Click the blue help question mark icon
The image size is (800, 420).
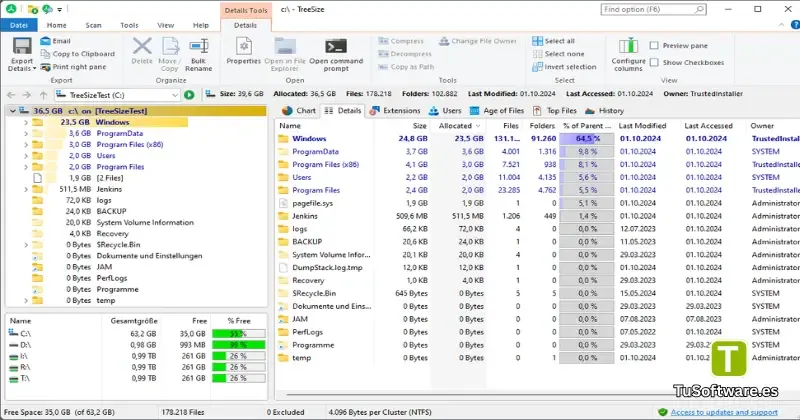[795, 24]
